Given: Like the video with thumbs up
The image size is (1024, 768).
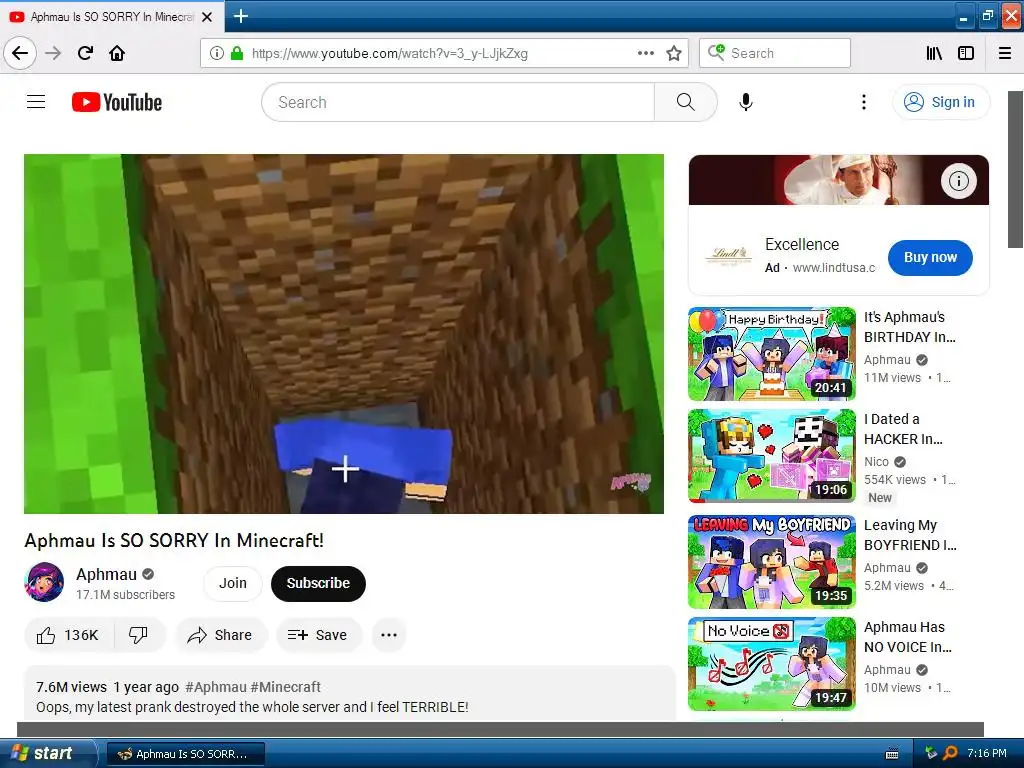Looking at the screenshot, I should click(68, 635).
